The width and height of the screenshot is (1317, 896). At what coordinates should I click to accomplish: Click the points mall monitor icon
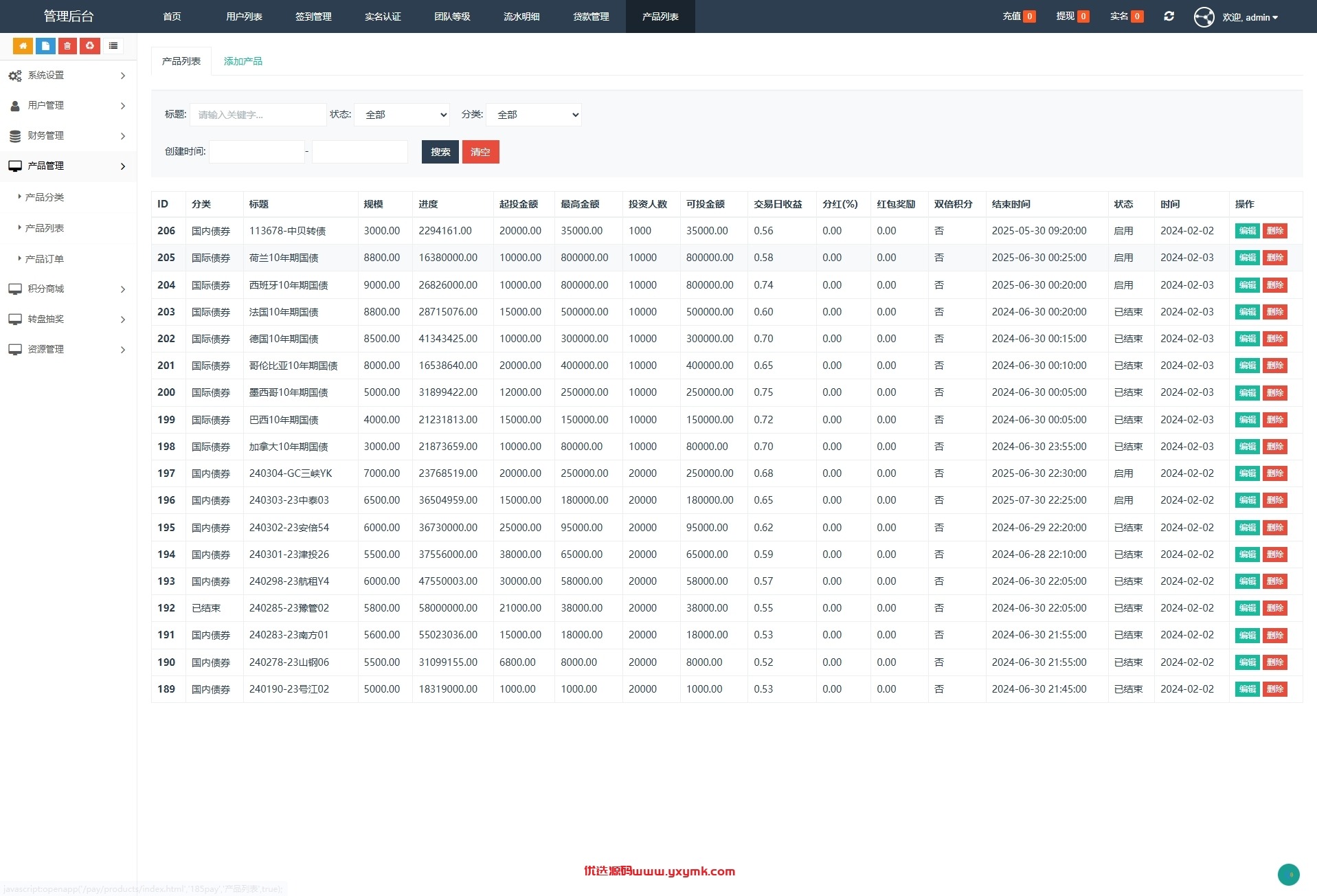tap(15, 289)
